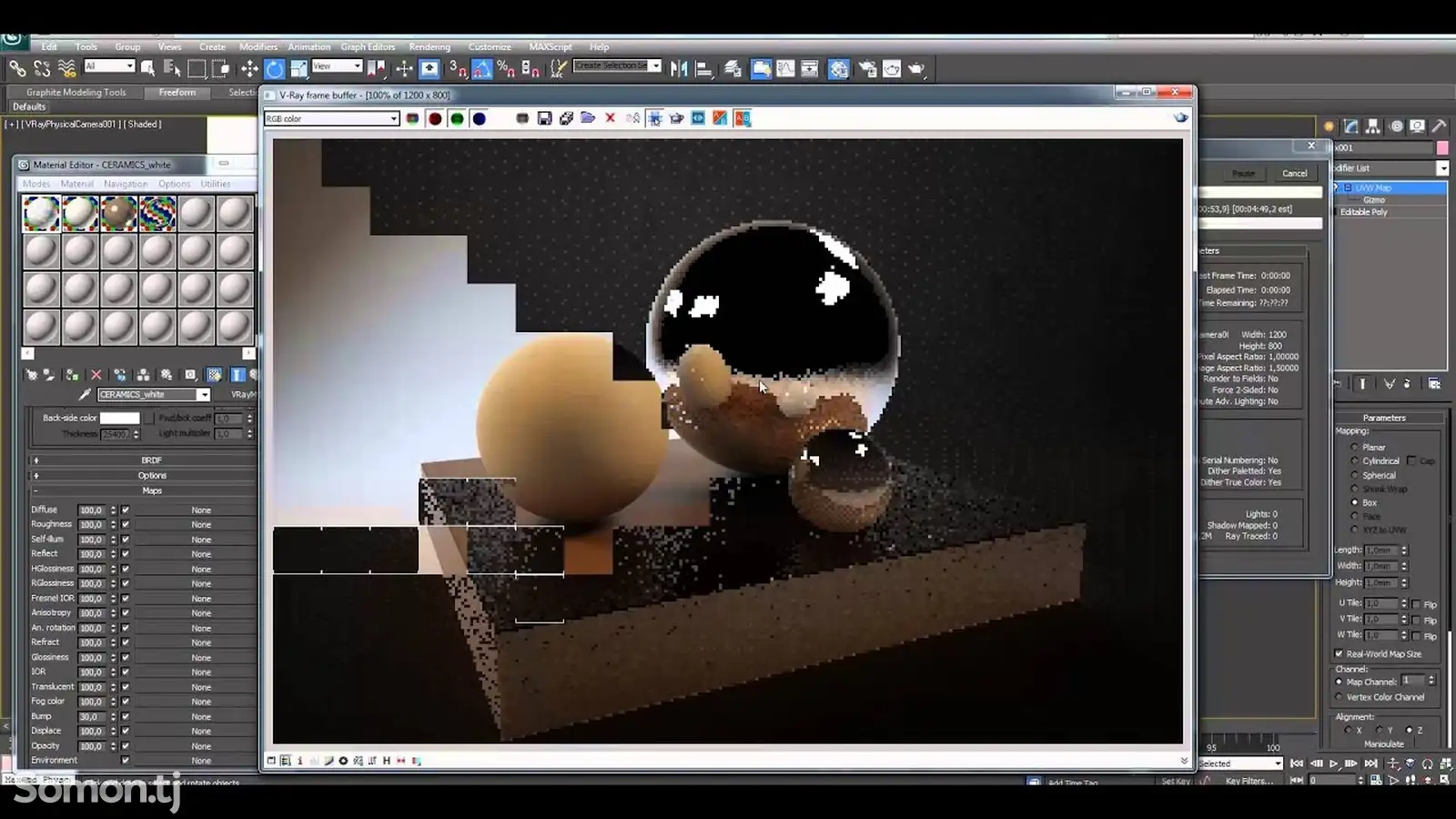Toggle Show Background in Material Editor
The width and height of the screenshot is (1456, 819).
[214, 375]
